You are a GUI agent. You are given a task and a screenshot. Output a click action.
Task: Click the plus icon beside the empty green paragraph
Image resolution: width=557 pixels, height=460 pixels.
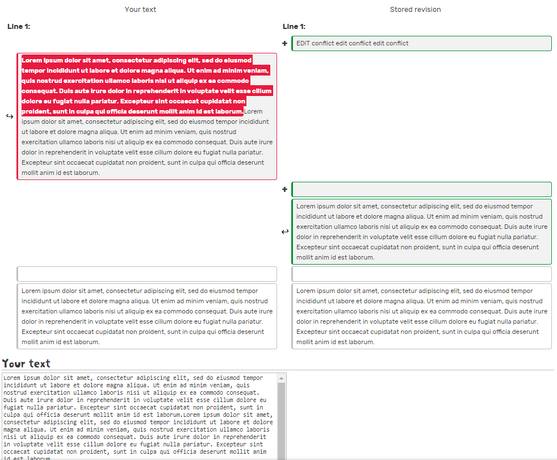[x=285, y=189]
